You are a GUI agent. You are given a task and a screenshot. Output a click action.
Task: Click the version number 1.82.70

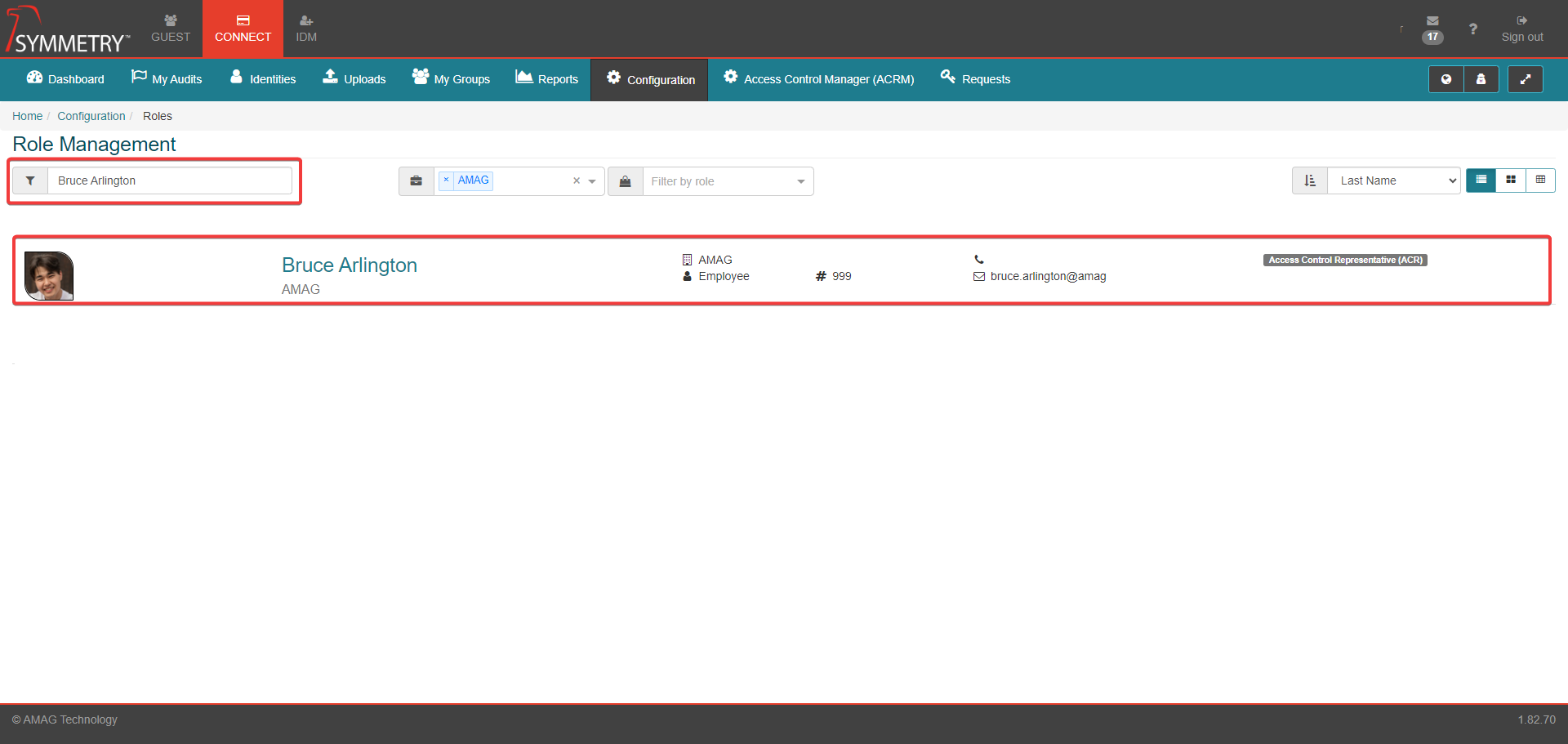coord(1537,719)
